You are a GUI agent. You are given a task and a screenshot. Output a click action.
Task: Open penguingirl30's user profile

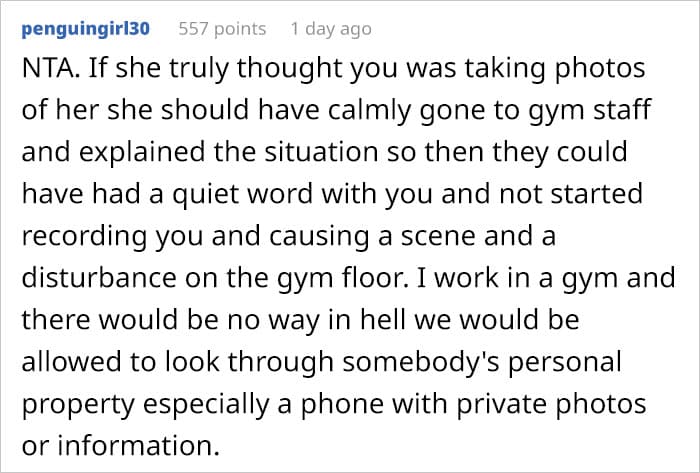(86, 29)
